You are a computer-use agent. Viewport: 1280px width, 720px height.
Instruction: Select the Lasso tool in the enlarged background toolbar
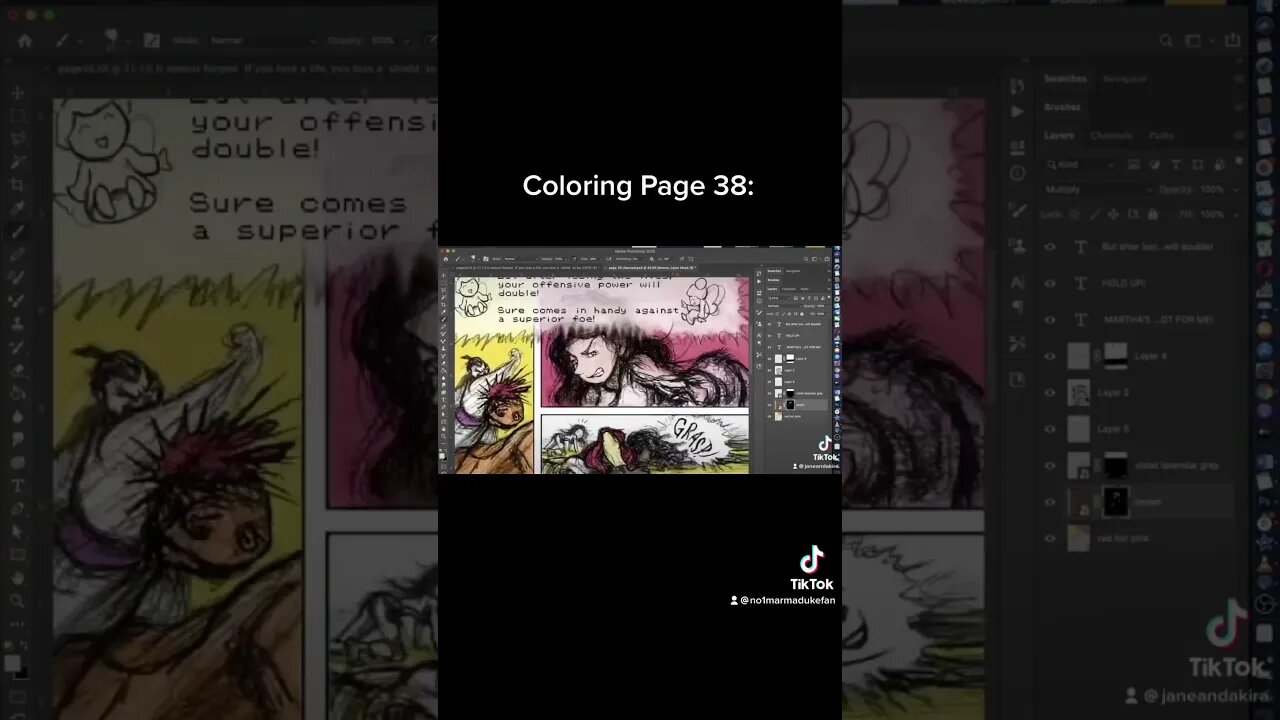click(17, 138)
